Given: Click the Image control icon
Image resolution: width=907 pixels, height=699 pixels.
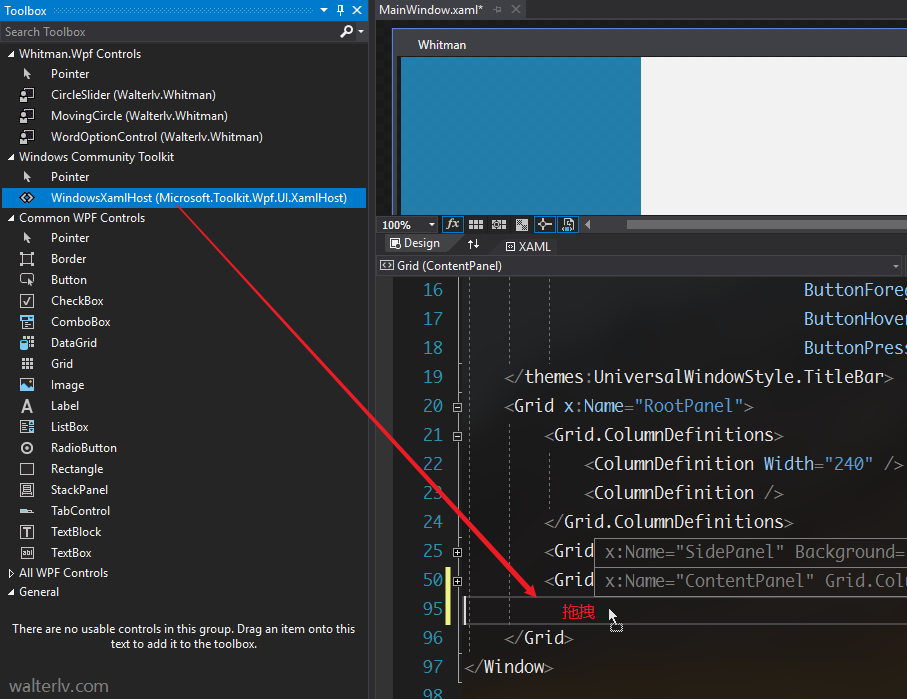Looking at the screenshot, I should tap(27, 385).
